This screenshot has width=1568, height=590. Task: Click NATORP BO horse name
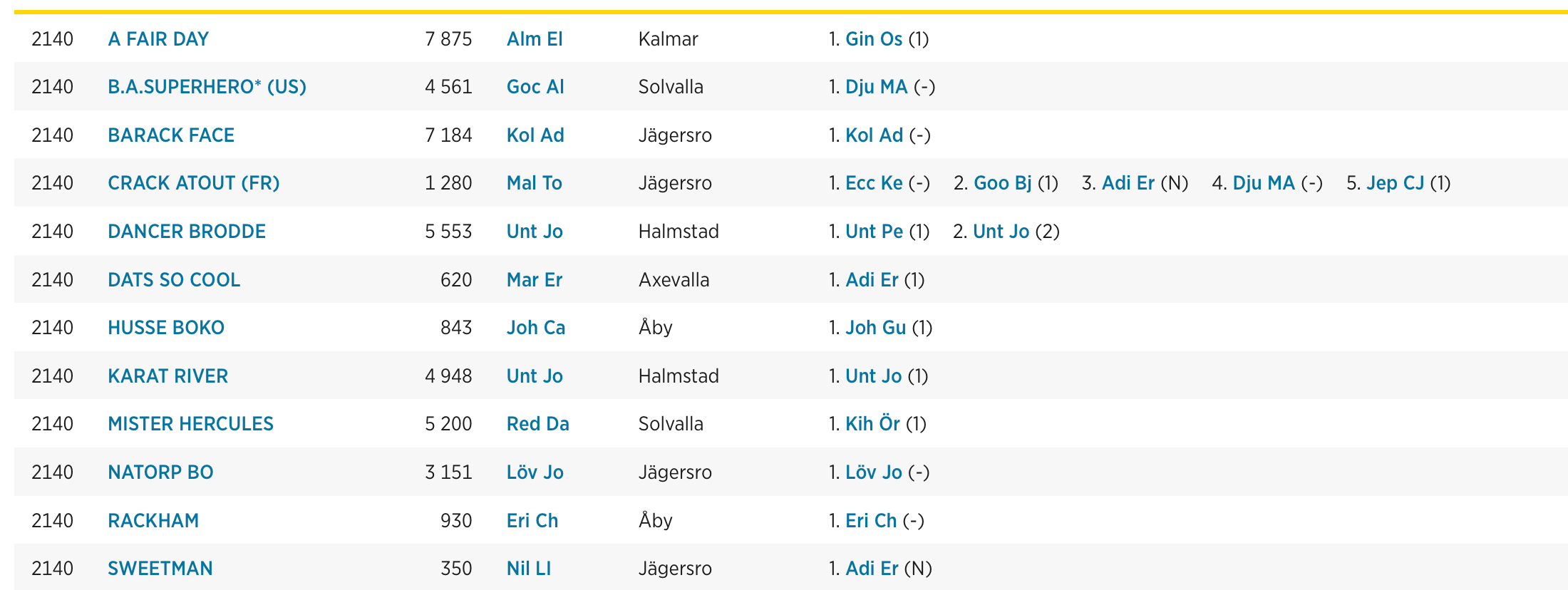pyautogui.click(x=160, y=472)
